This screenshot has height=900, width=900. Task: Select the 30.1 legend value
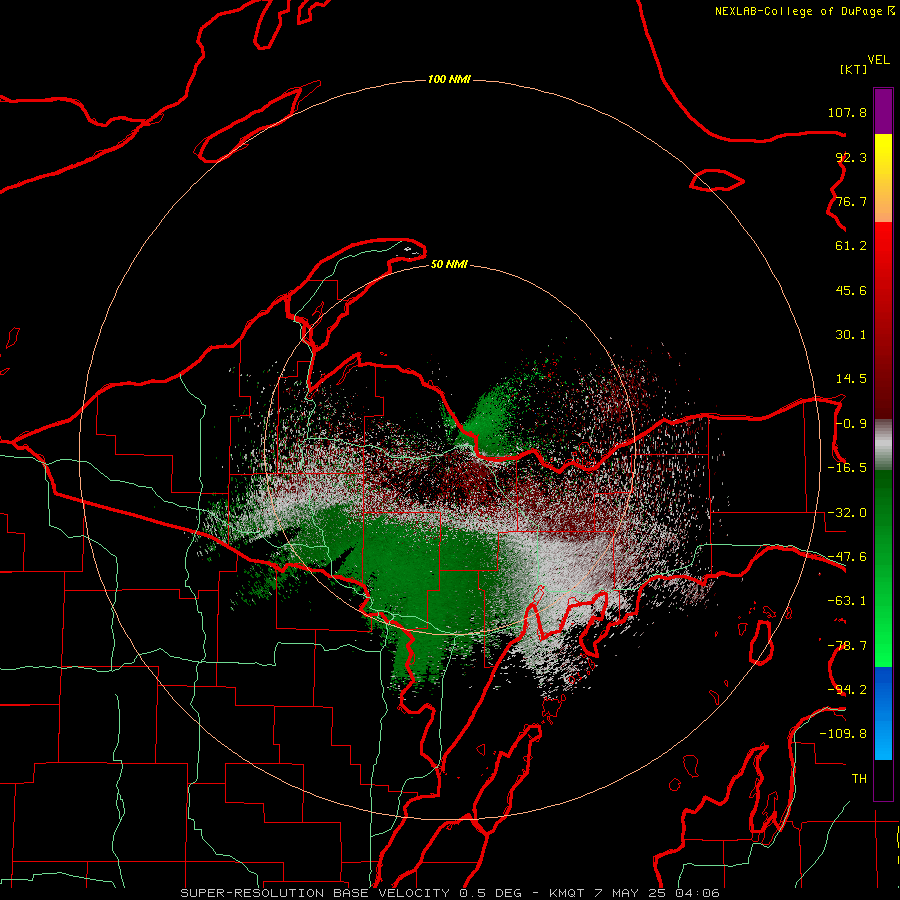(851, 335)
